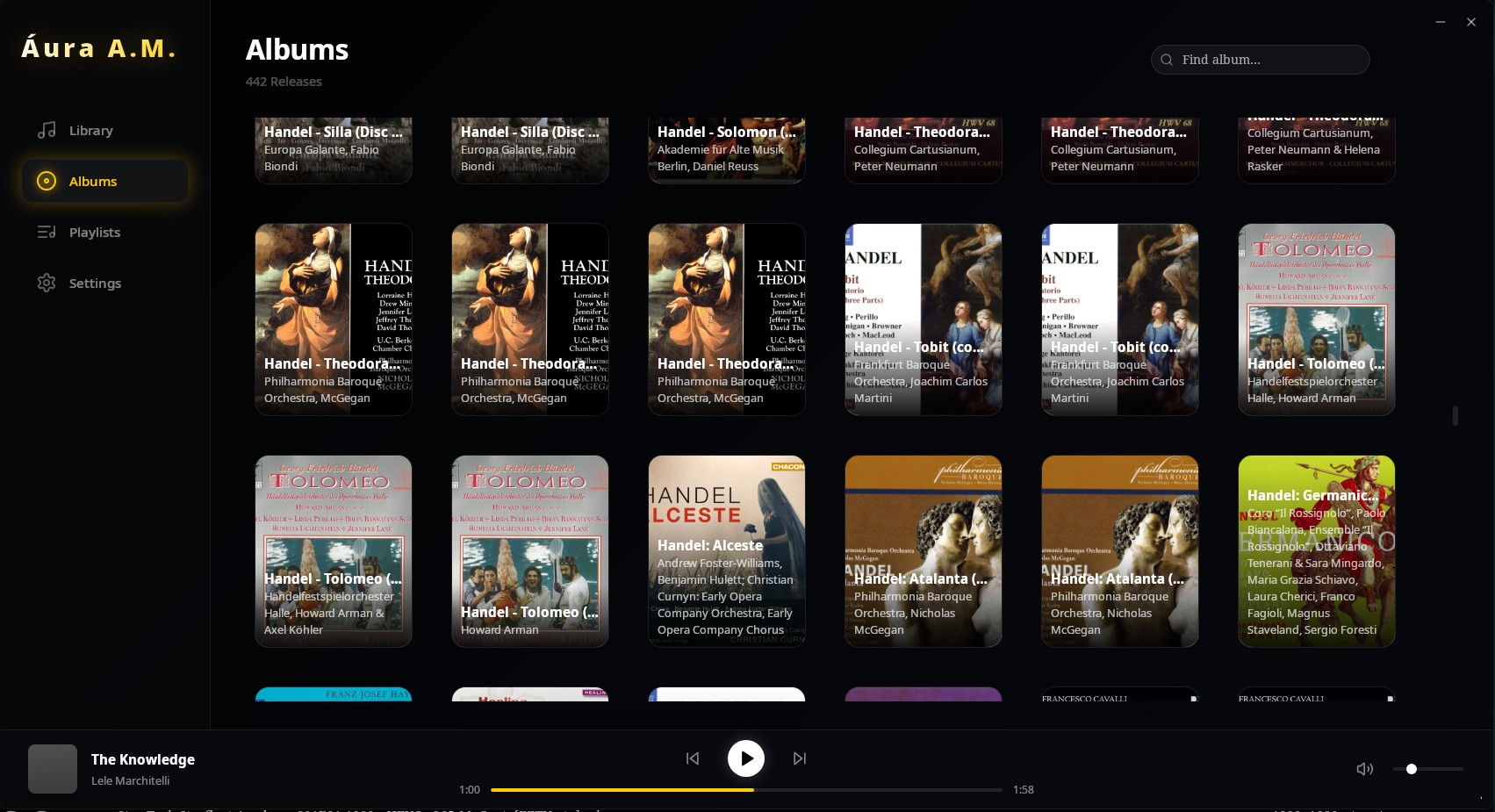The image size is (1495, 812).
Task: Toggle playback with the play button
Action: click(746, 758)
